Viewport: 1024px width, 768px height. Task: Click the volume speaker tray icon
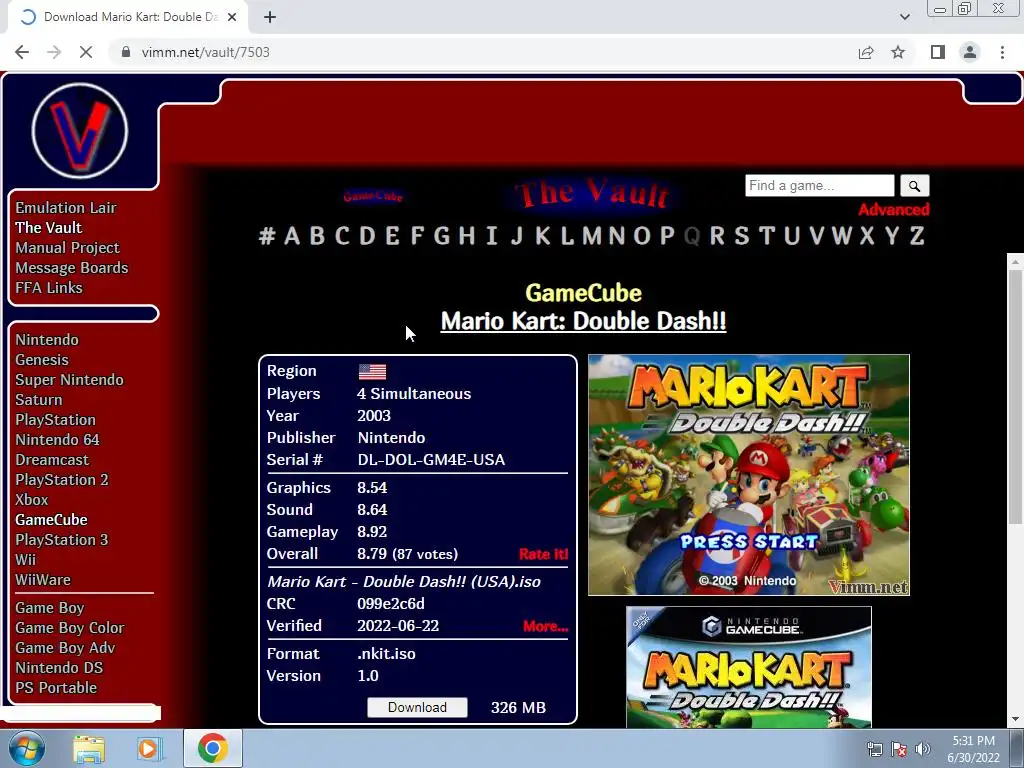coord(923,749)
